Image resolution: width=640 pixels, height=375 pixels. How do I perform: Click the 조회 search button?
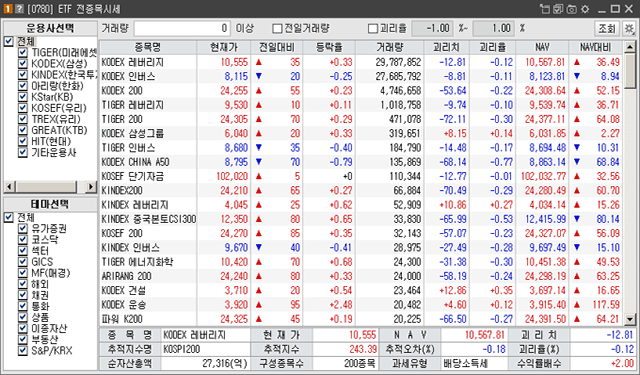point(607,29)
